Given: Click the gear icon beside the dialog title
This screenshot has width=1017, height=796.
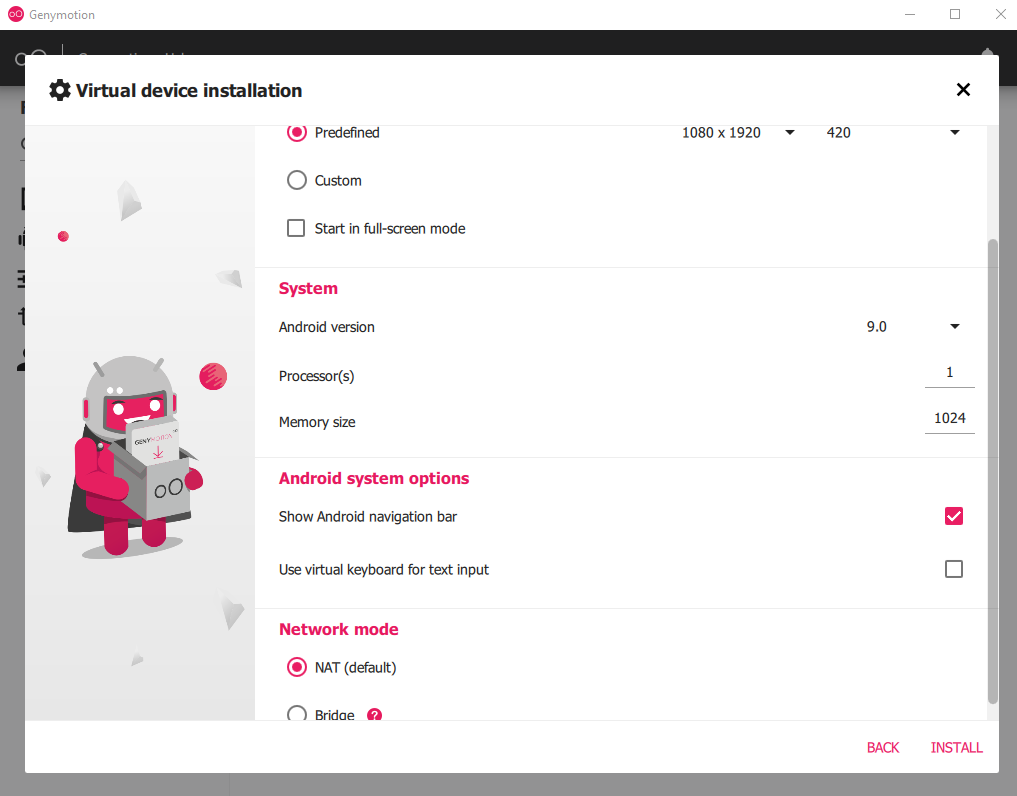Looking at the screenshot, I should click(60, 90).
